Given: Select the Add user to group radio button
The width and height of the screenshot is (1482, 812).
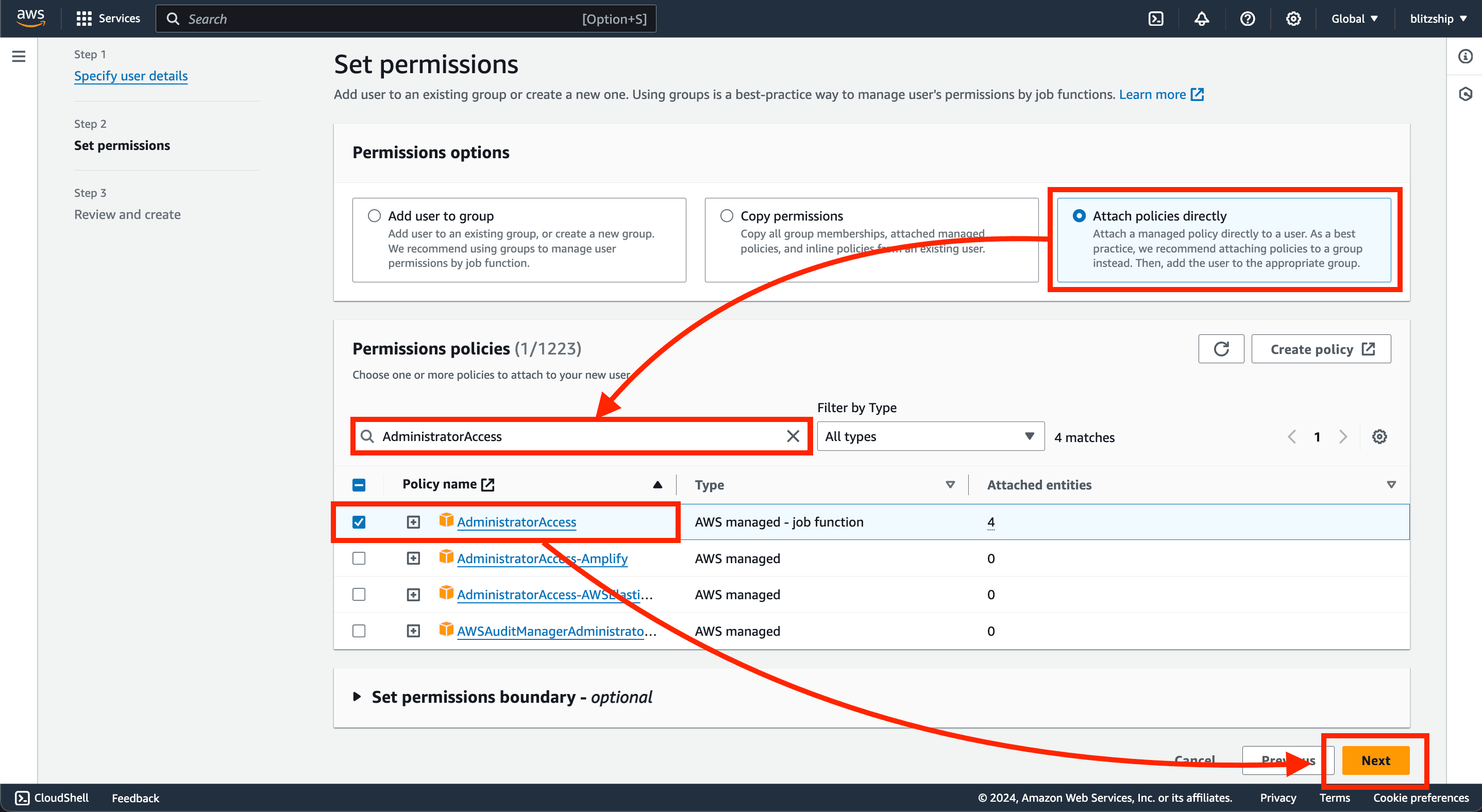Looking at the screenshot, I should point(374,215).
